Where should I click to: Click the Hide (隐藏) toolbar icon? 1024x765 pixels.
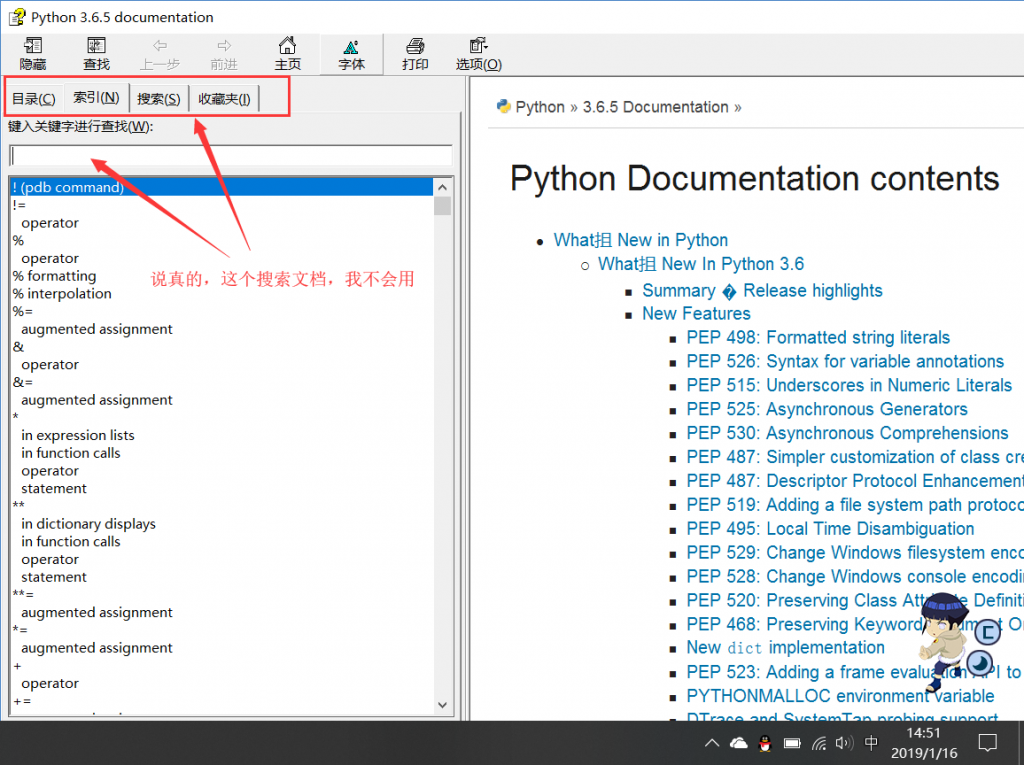click(33, 54)
